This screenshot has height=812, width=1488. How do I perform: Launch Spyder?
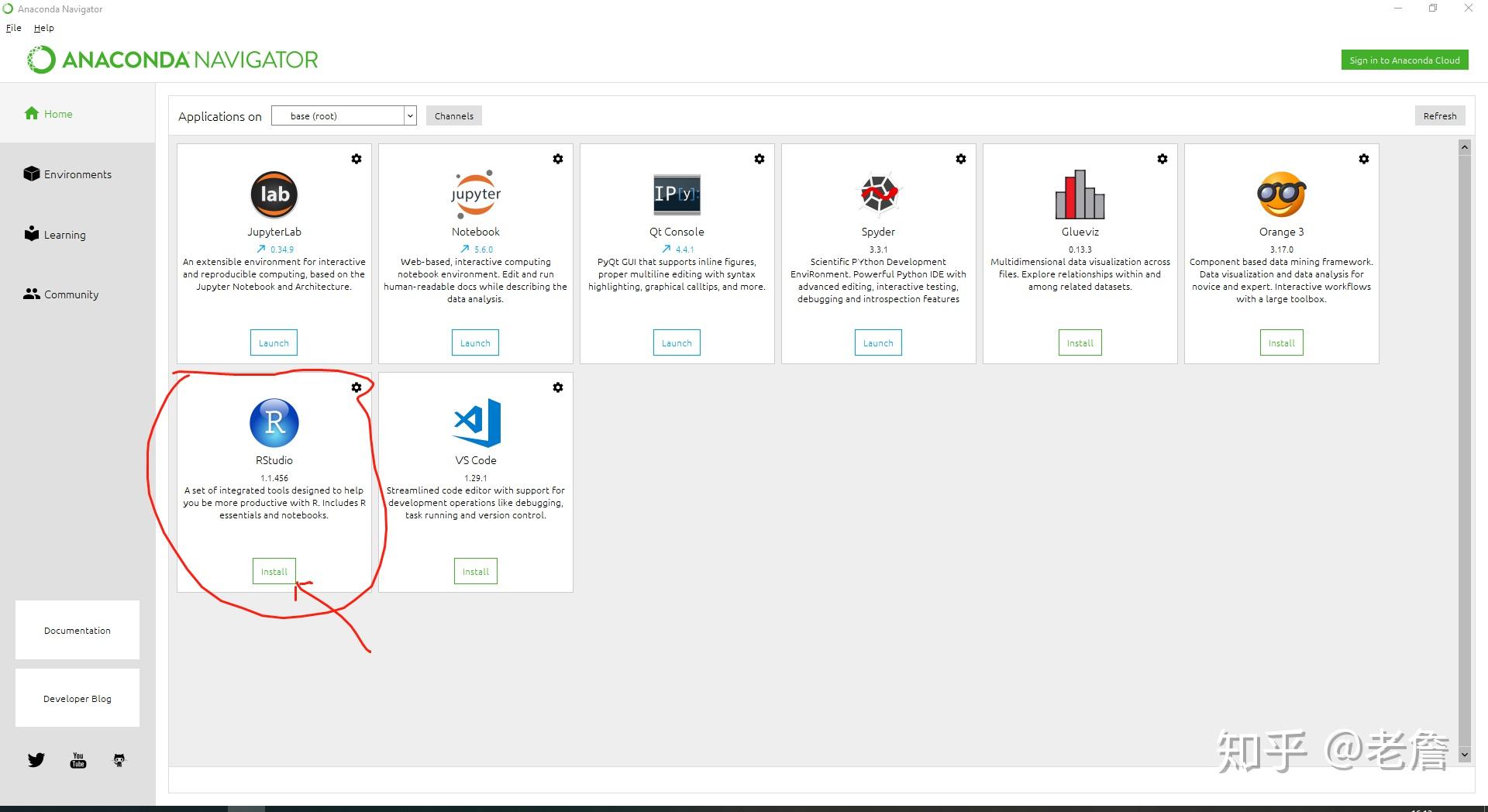878,342
